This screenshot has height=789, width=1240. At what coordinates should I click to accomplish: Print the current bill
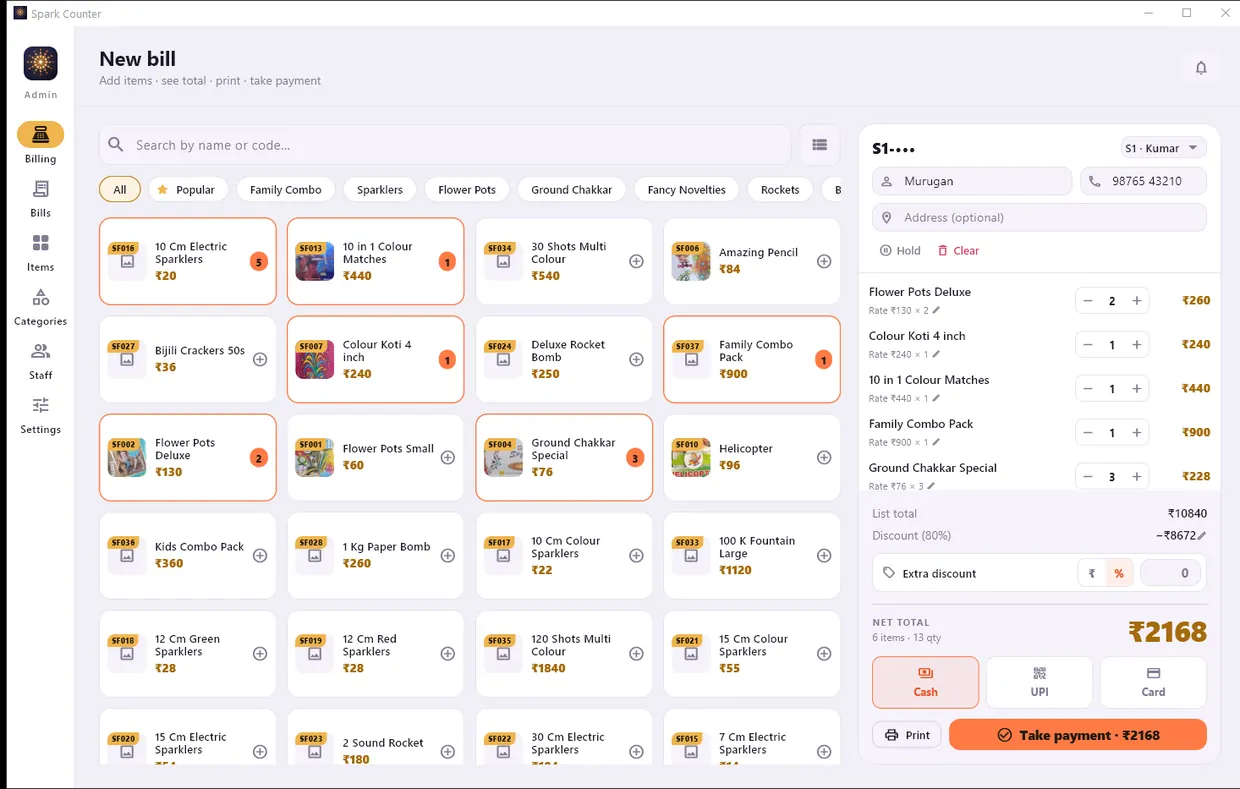(907, 735)
